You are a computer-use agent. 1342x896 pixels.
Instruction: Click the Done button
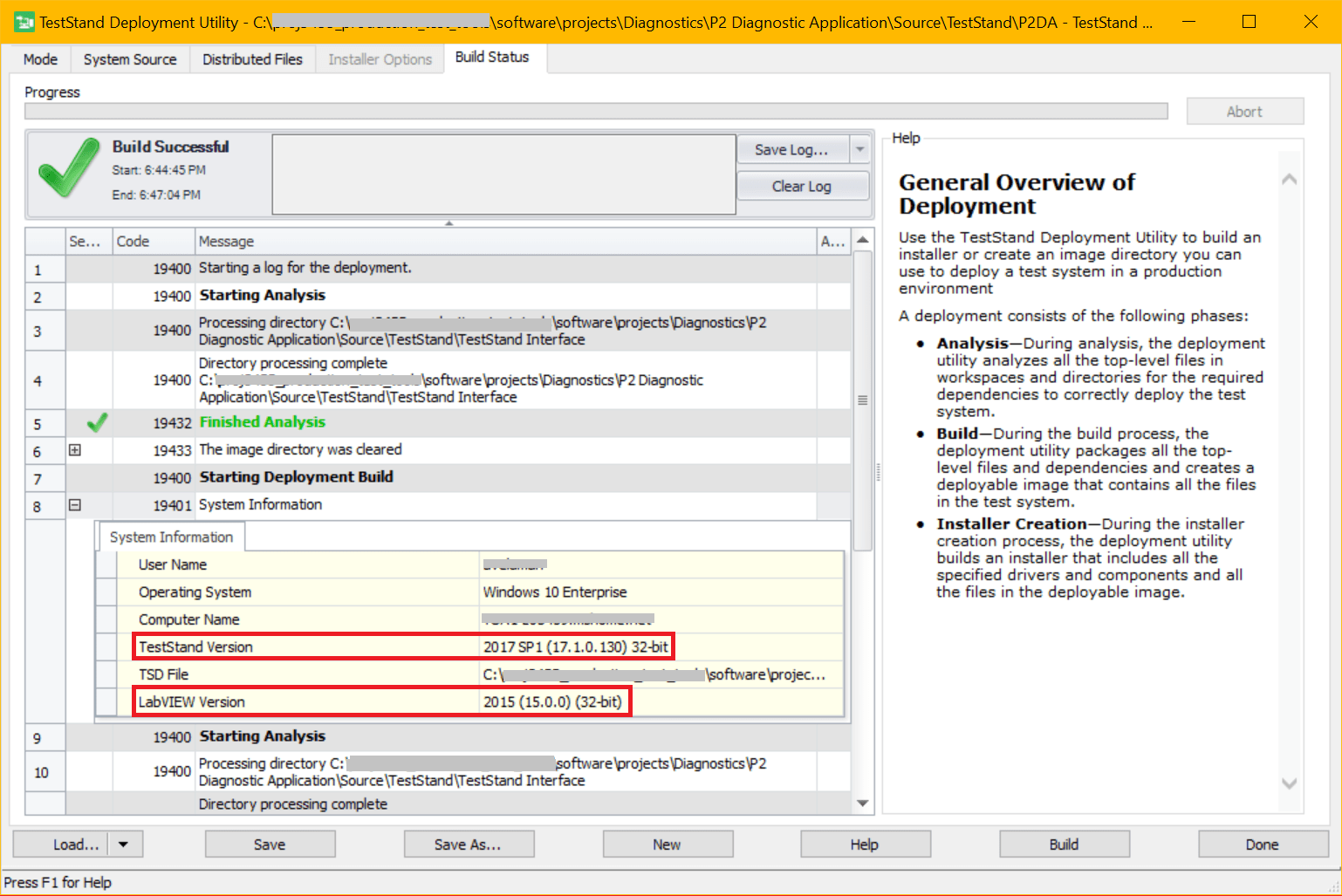click(1263, 845)
